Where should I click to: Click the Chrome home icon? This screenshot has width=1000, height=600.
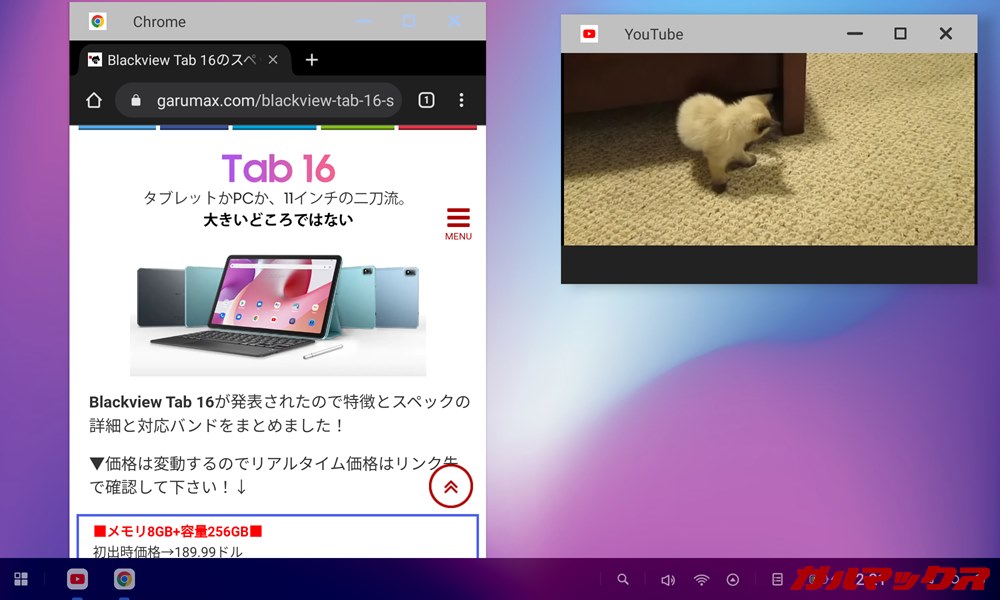pos(94,100)
